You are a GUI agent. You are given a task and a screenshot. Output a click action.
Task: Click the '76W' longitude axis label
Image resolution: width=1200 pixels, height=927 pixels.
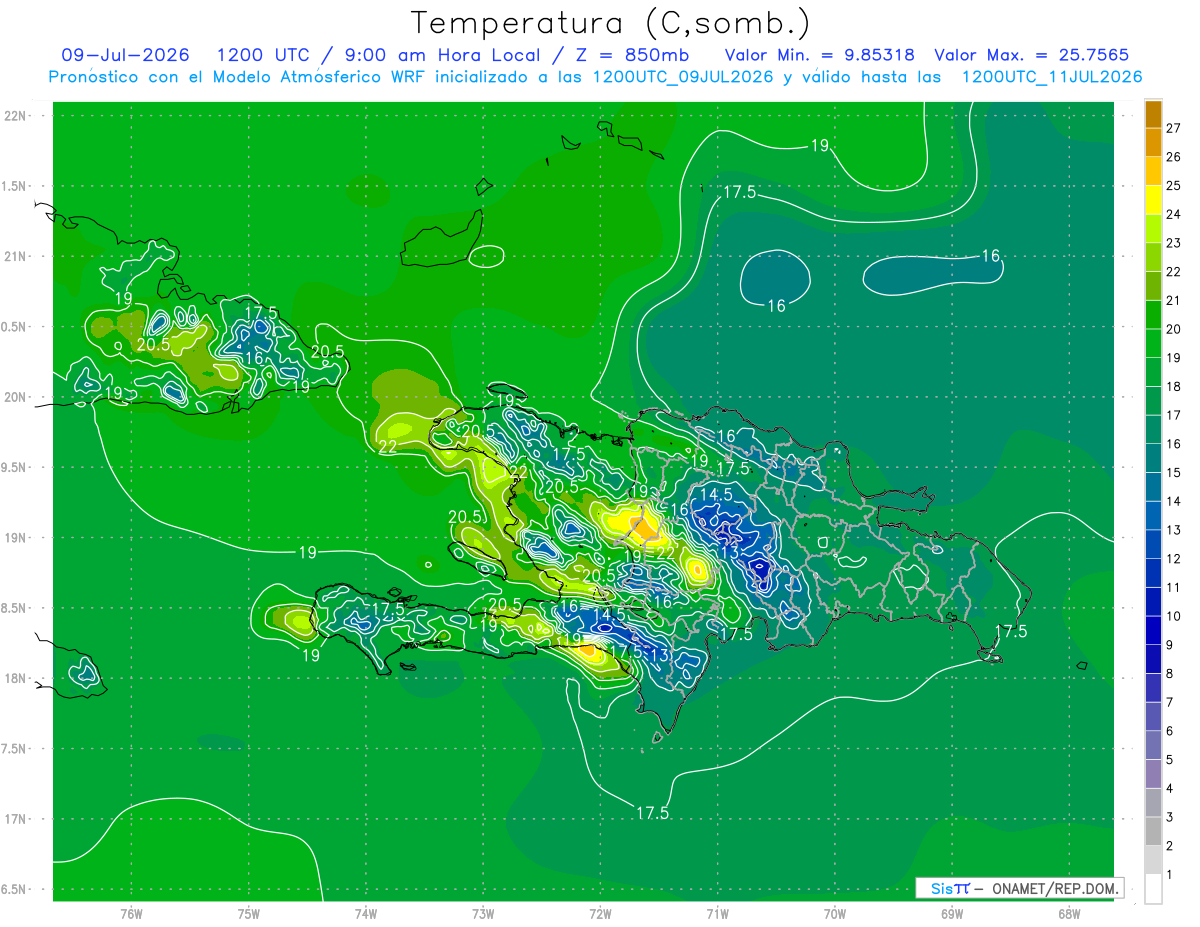click(131, 913)
